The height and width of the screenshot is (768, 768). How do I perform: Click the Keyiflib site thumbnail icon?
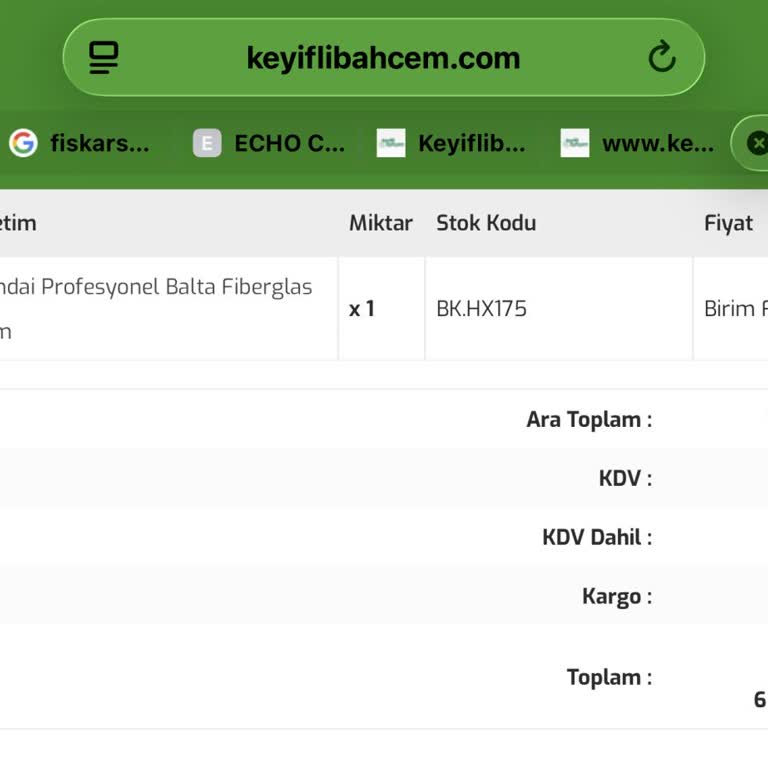[x=391, y=143]
